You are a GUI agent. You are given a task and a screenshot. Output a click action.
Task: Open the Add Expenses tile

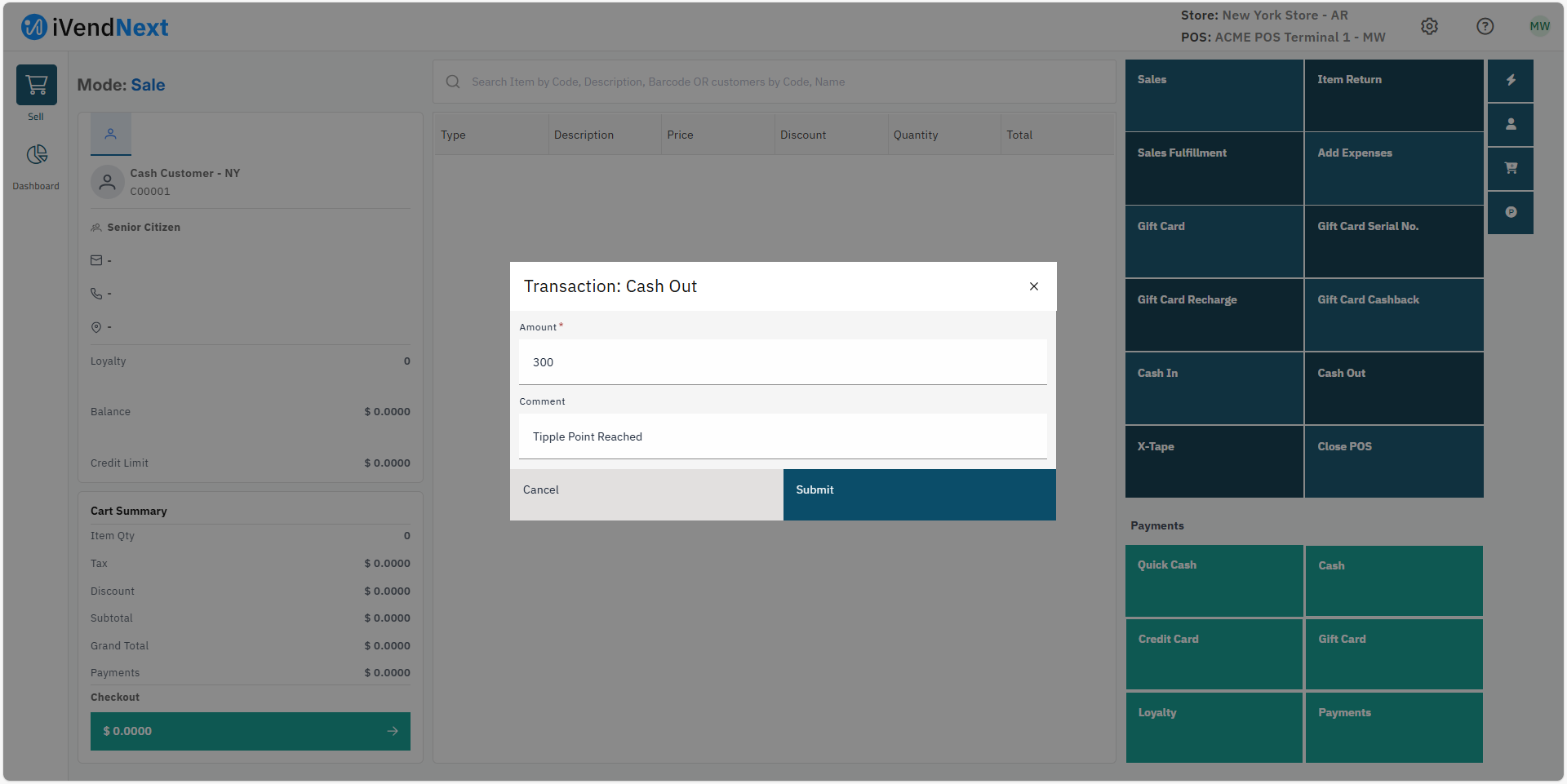pyautogui.click(x=1394, y=169)
